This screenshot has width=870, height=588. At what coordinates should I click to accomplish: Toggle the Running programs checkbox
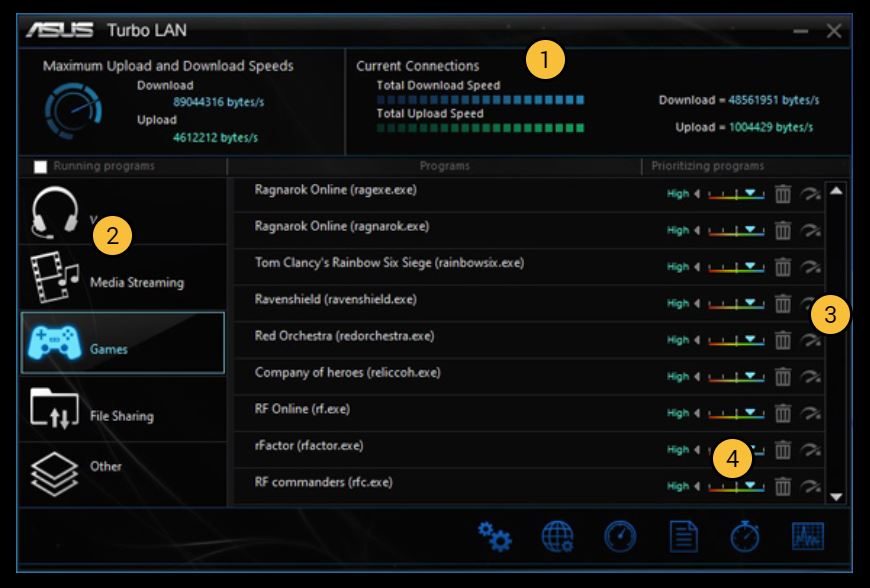tap(41, 166)
